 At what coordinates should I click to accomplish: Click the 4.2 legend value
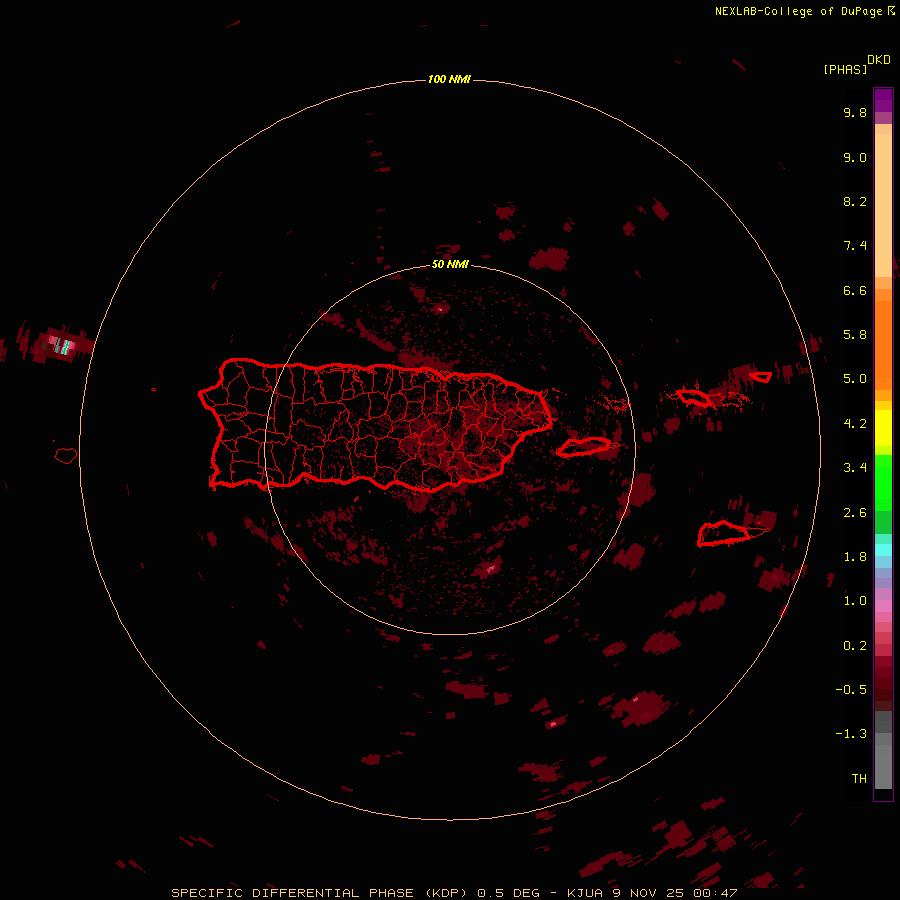click(855, 424)
